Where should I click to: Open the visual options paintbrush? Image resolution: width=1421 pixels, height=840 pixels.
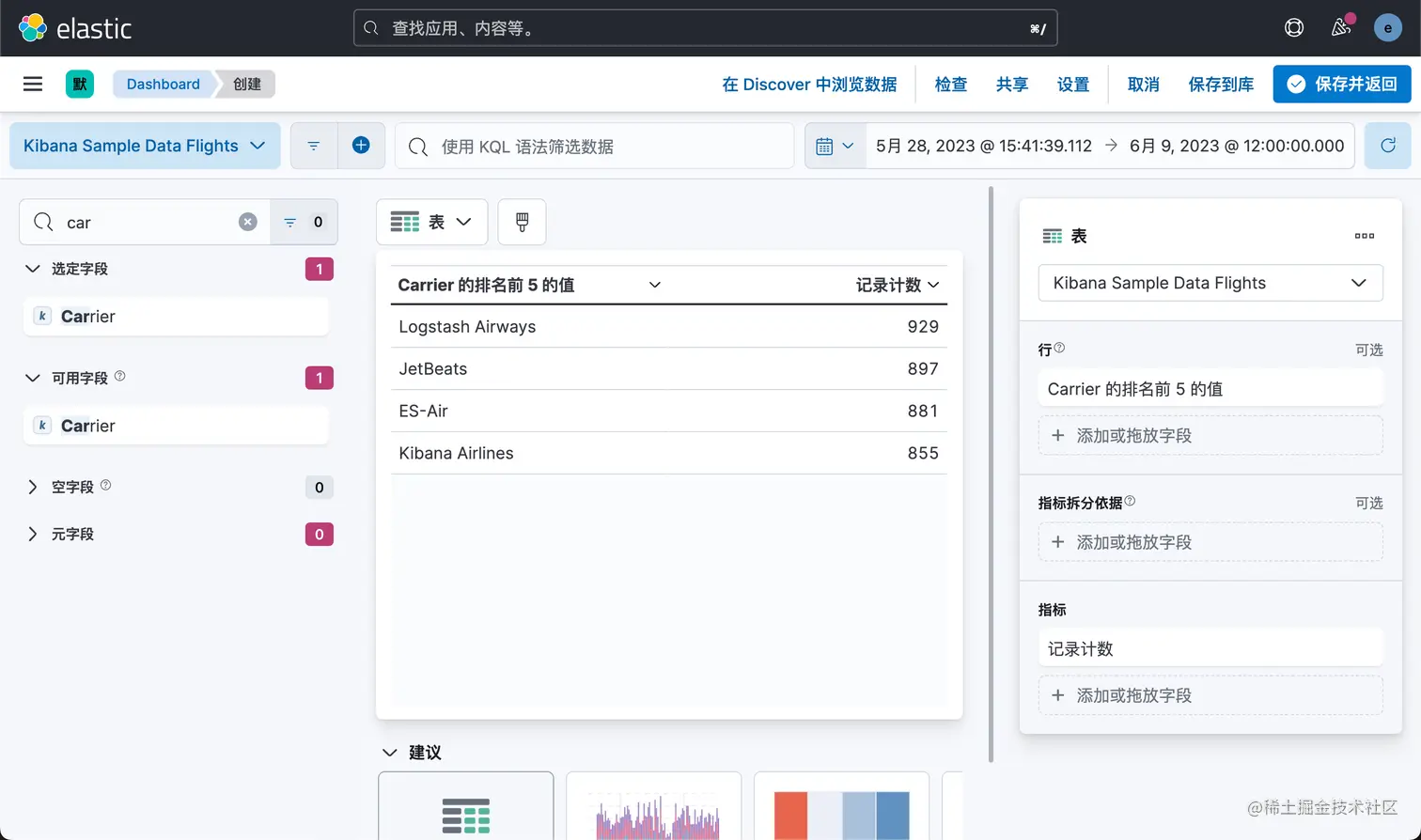coord(522,222)
